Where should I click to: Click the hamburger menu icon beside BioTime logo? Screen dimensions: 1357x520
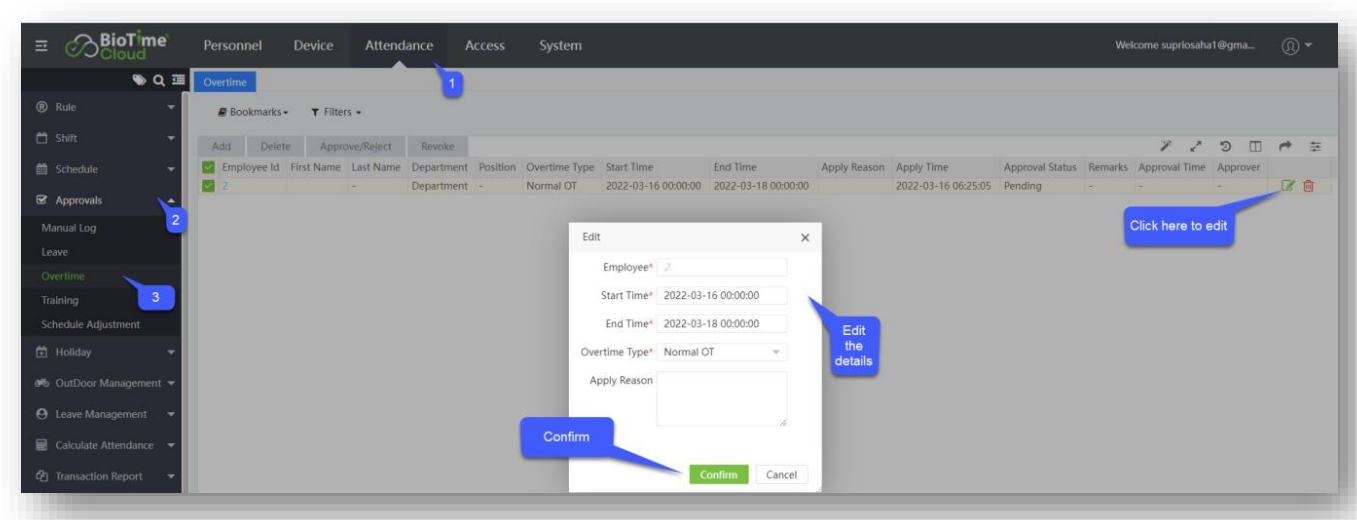pos(45,46)
